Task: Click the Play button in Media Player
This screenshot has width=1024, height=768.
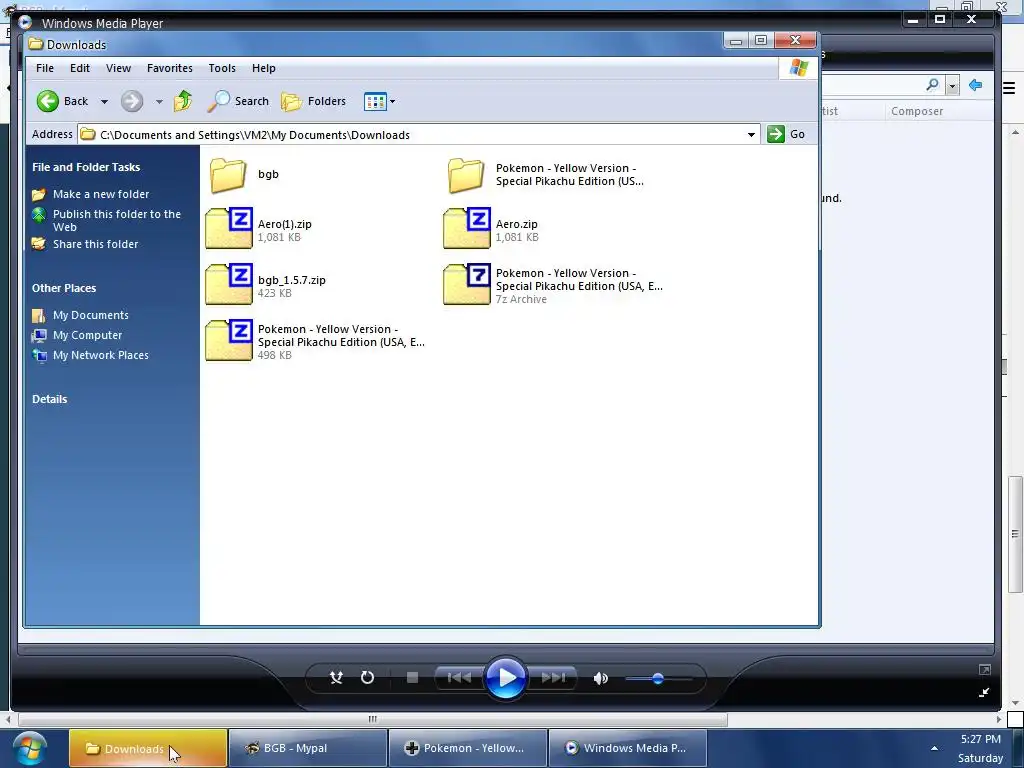Action: (x=505, y=678)
